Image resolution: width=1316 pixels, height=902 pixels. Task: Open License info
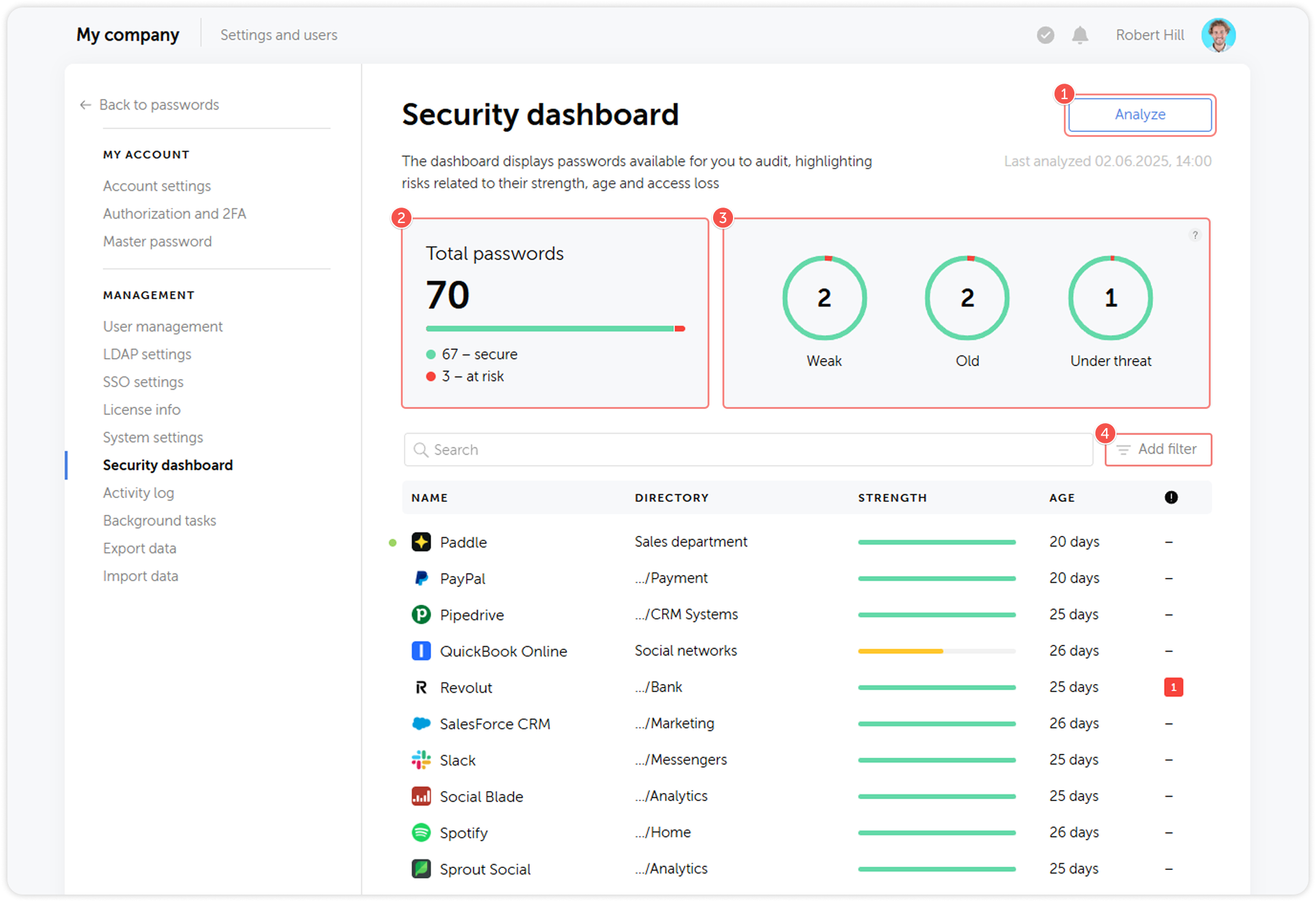click(142, 409)
